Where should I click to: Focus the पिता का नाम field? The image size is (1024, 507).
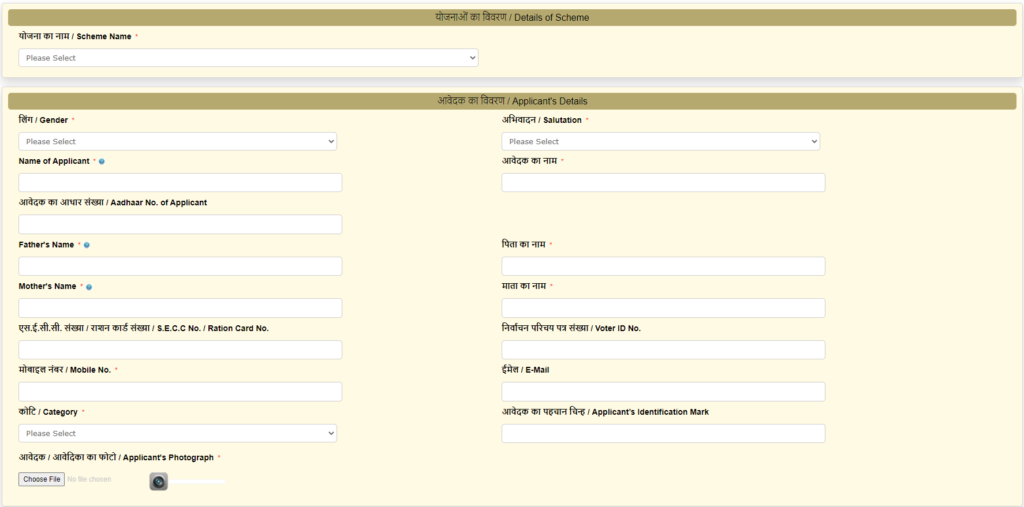(x=664, y=266)
